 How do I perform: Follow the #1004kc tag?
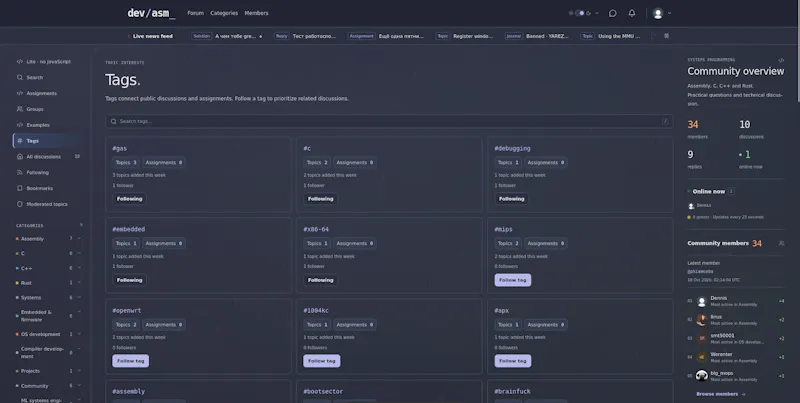pos(321,361)
